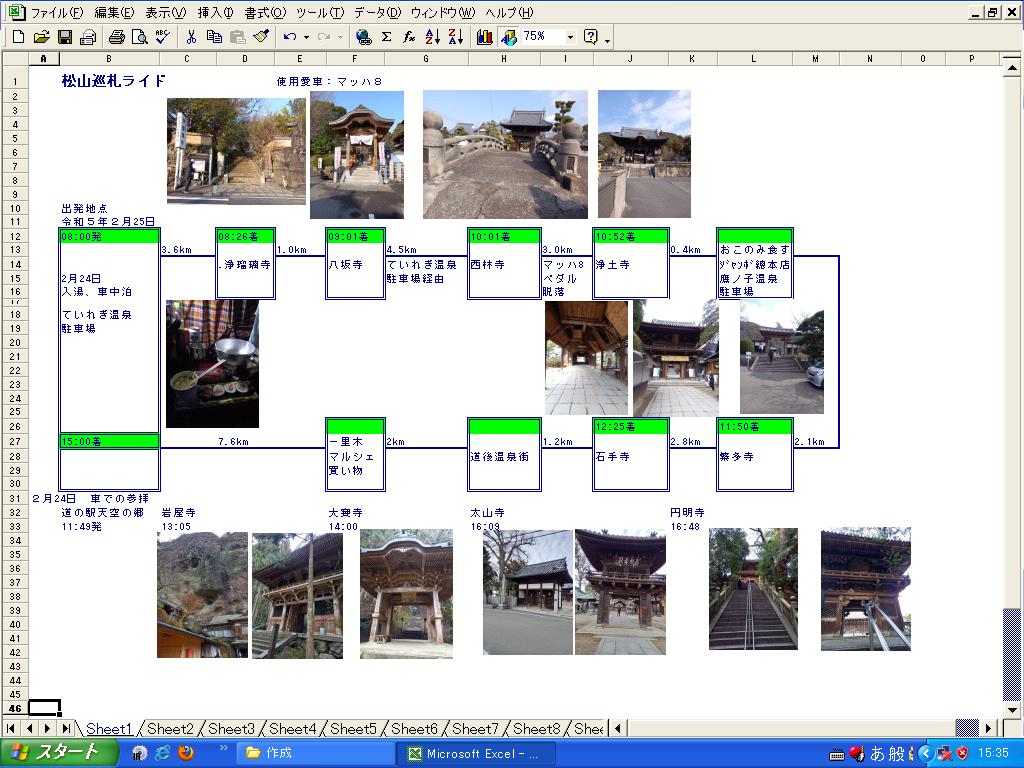Image resolution: width=1024 pixels, height=768 pixels.
Task: Click the AutoSum sigma icon
Action: pyautogui.click(x=386, y=37)
